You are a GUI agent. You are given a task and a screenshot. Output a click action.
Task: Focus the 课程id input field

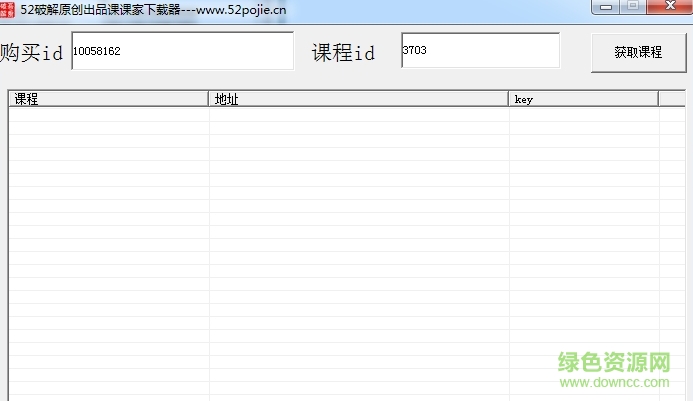click(480, 50)
